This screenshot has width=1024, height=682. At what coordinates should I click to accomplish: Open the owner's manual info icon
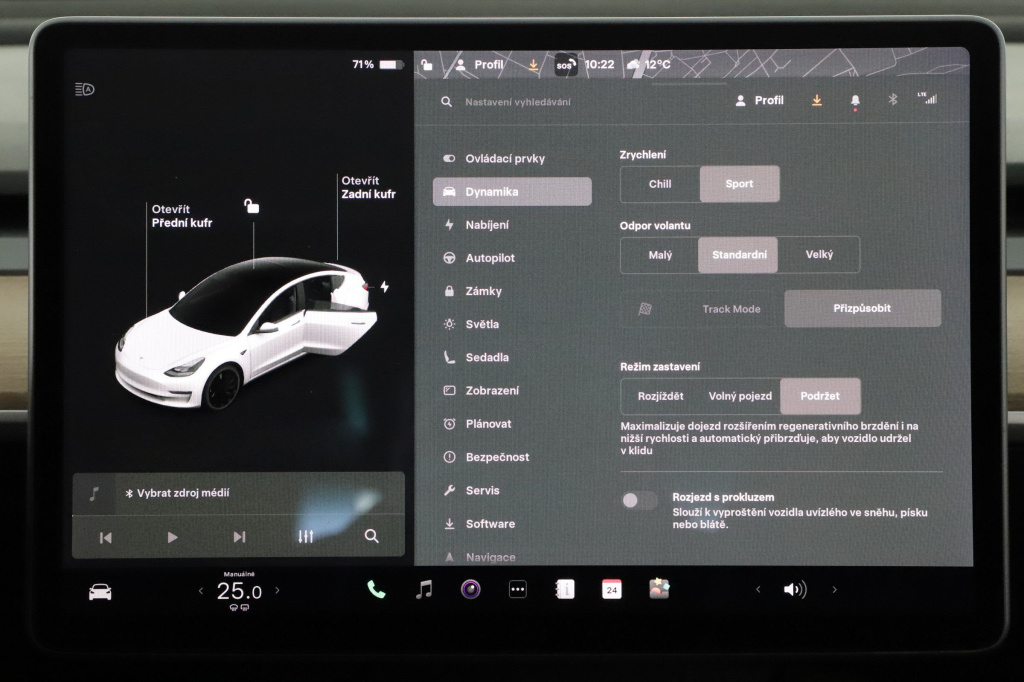coord(565,589)
